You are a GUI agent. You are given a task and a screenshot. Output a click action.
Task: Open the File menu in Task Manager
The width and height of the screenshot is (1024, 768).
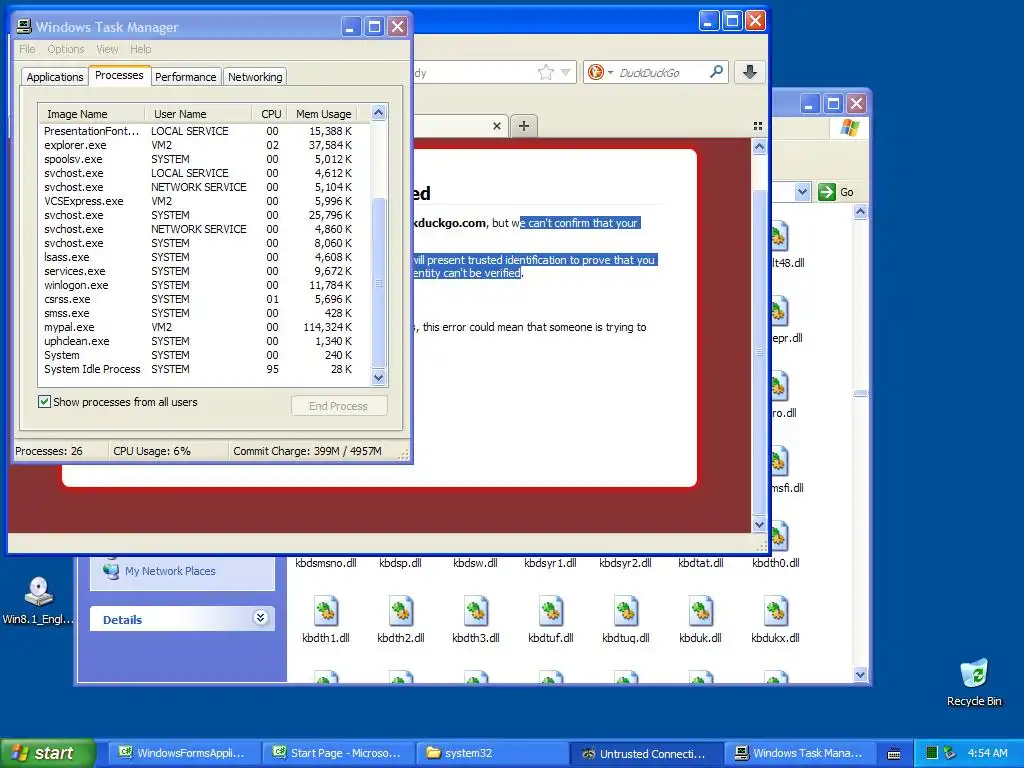pos(27,49)
